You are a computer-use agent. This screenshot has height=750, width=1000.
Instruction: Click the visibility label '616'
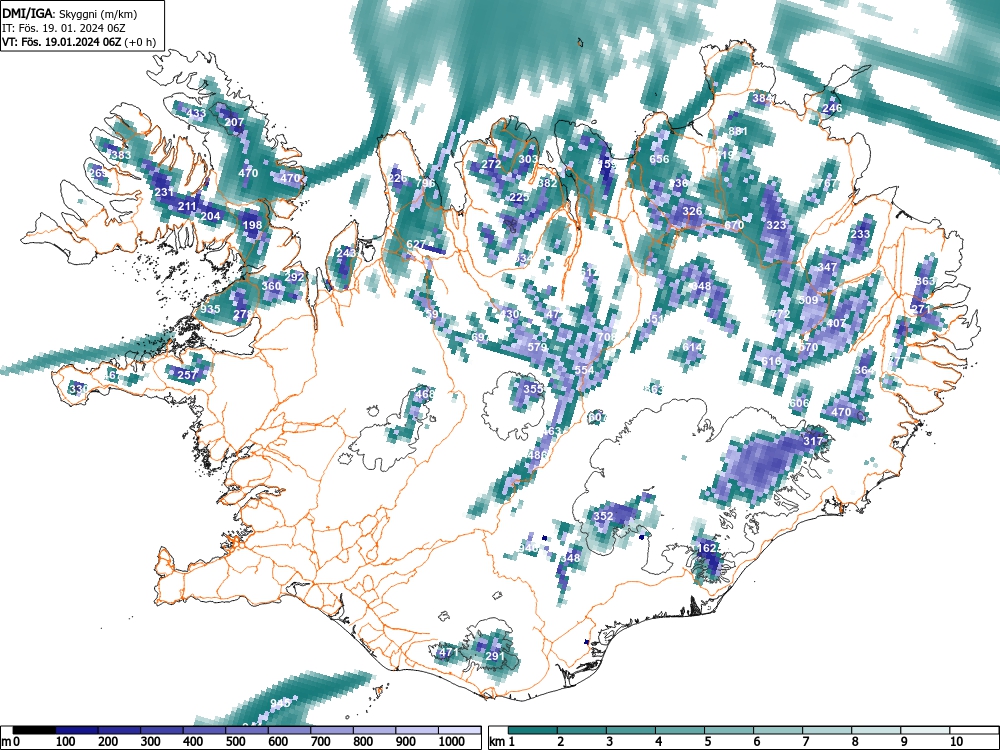click(771, 361)
